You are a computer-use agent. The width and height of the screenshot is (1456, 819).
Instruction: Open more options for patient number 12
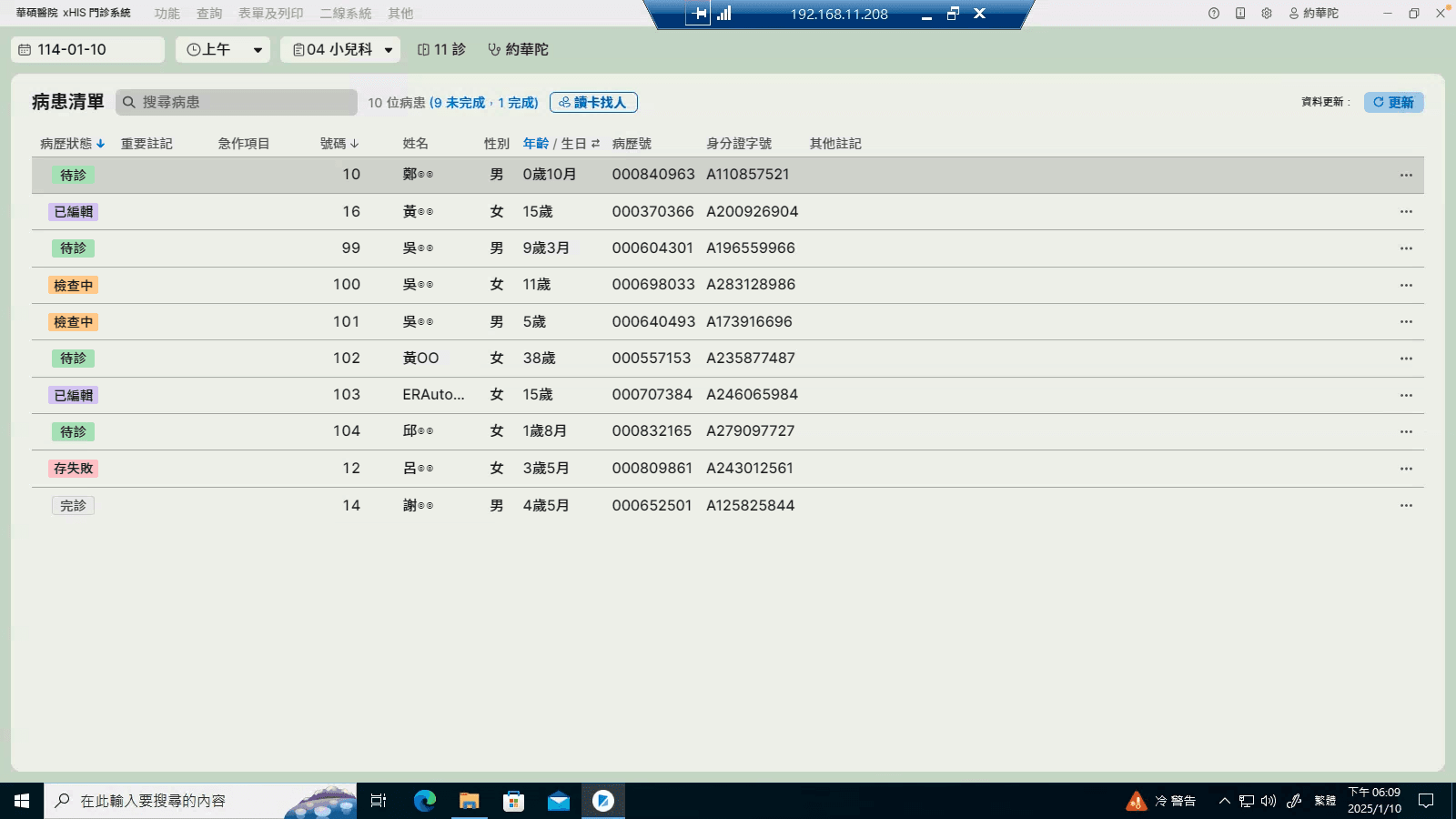pos(1406,469)
